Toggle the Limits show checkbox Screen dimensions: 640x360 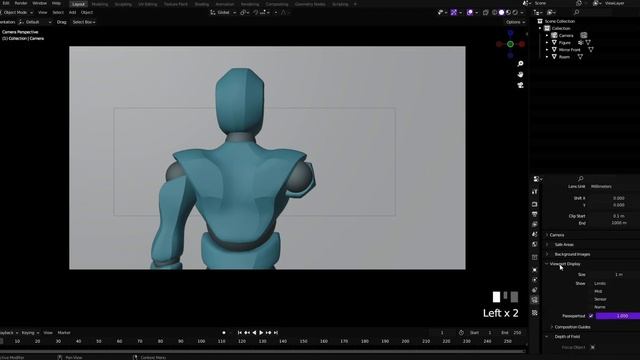[591, 283]
